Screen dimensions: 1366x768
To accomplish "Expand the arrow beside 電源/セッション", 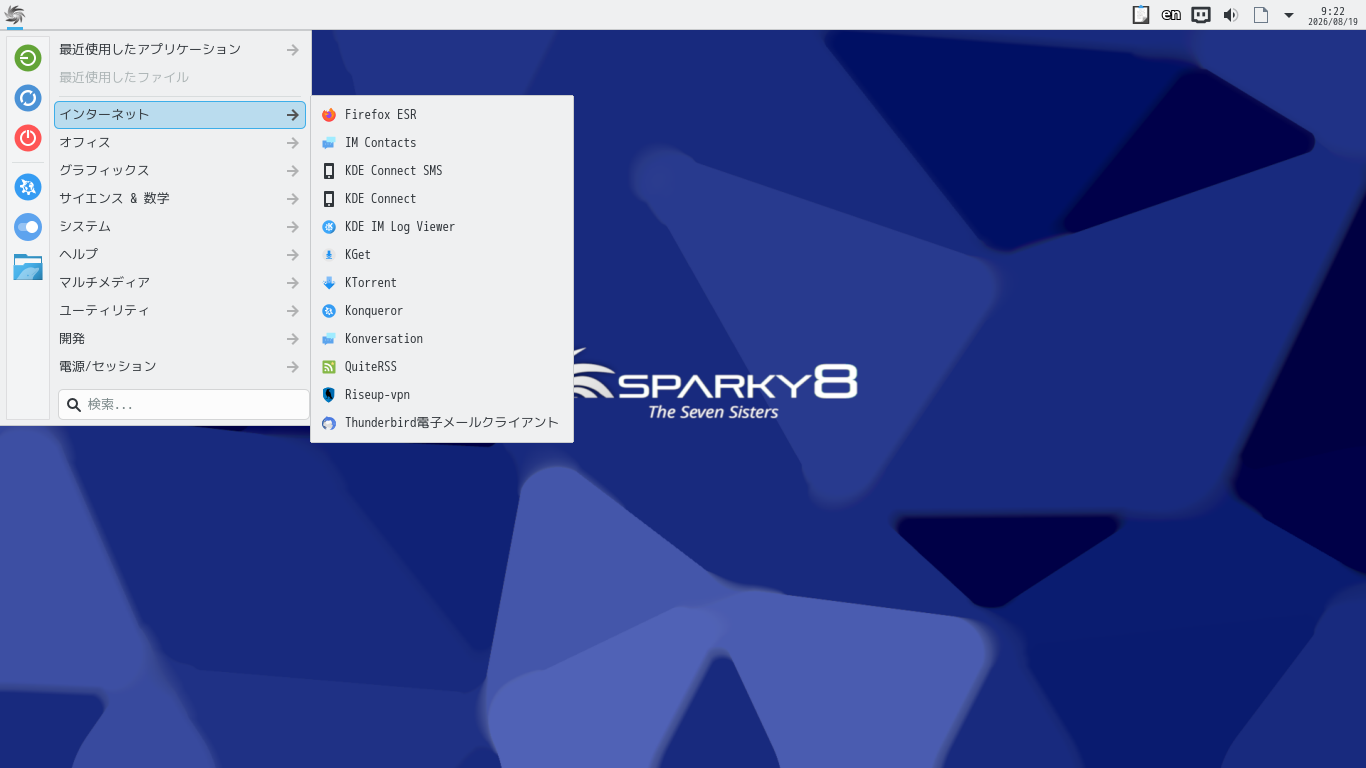I will 292,367.
